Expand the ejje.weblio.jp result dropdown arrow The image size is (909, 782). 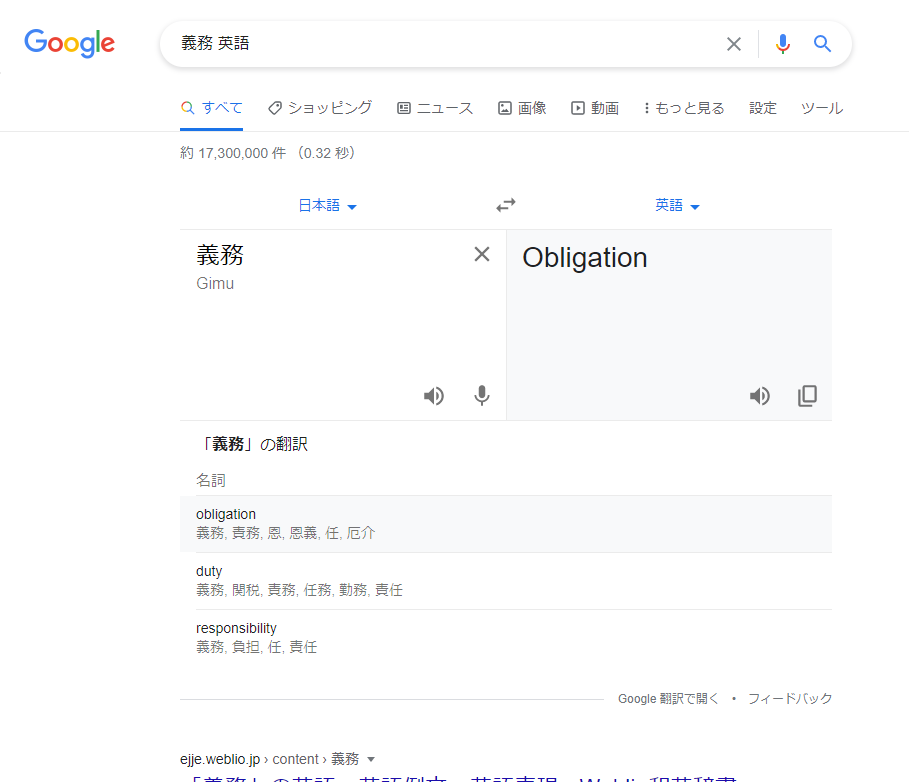click(x=371, y=759)
